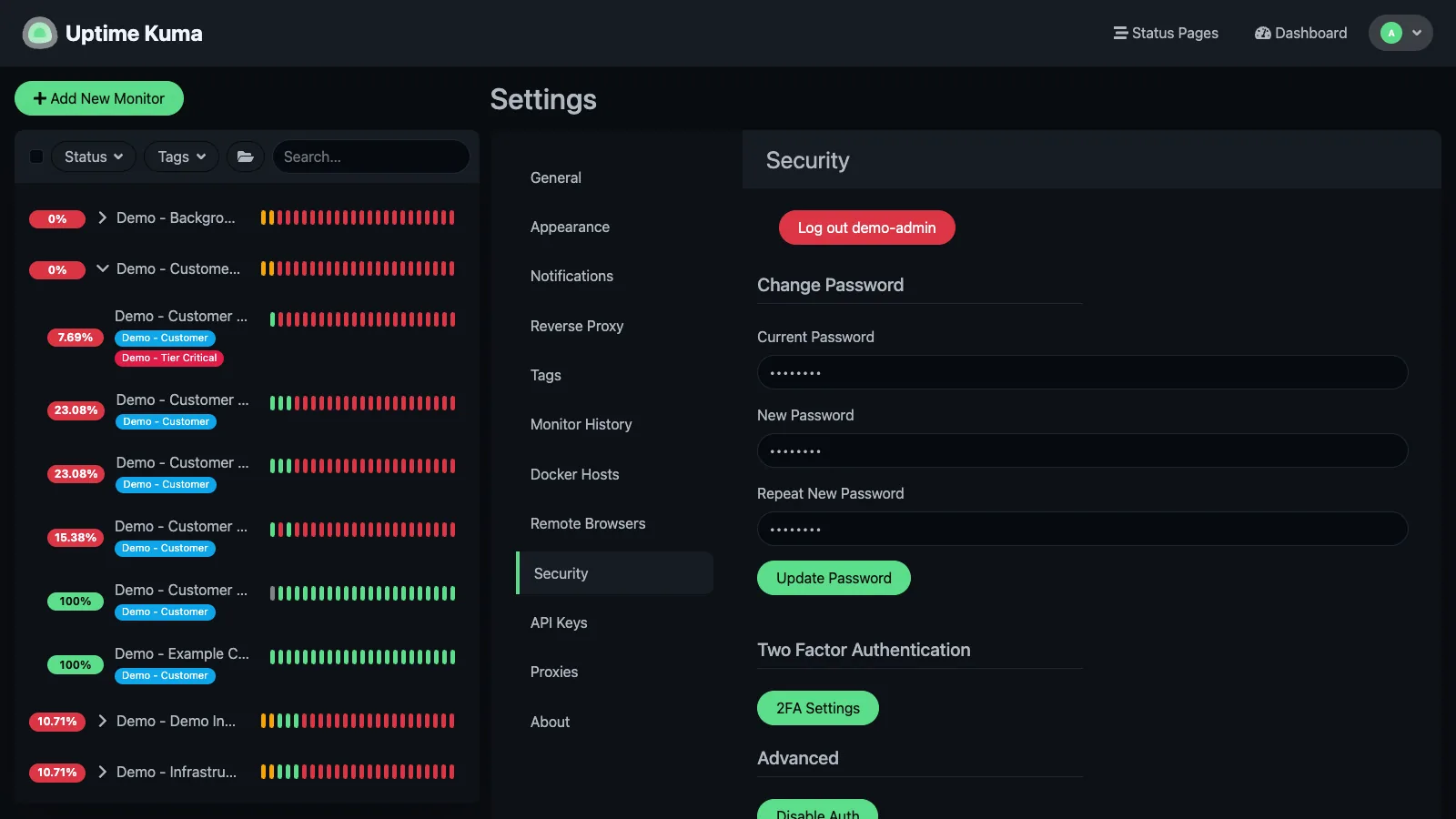Open API Keys settings
This screenshot has width=1456, height=819.
[614, 622]
